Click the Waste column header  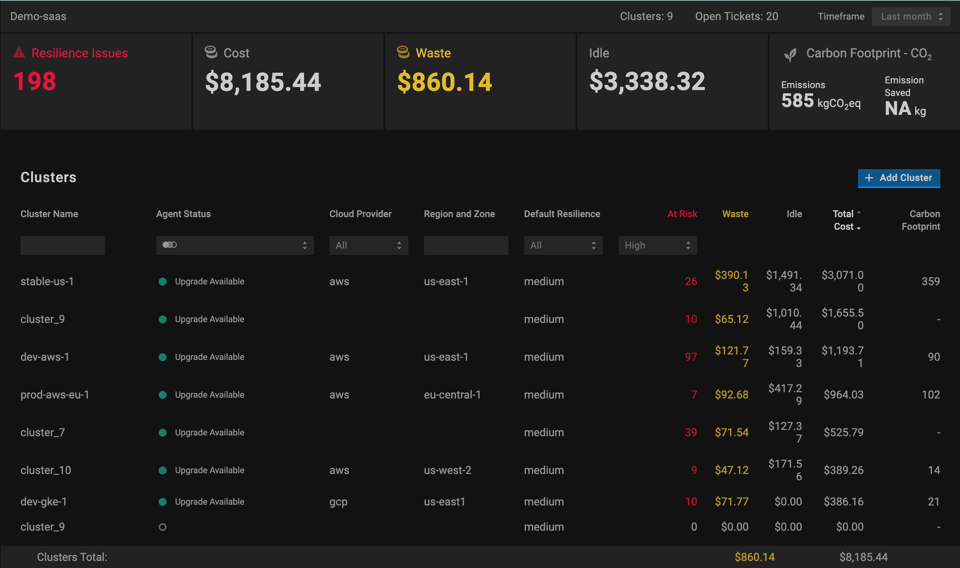click(735, 214)
